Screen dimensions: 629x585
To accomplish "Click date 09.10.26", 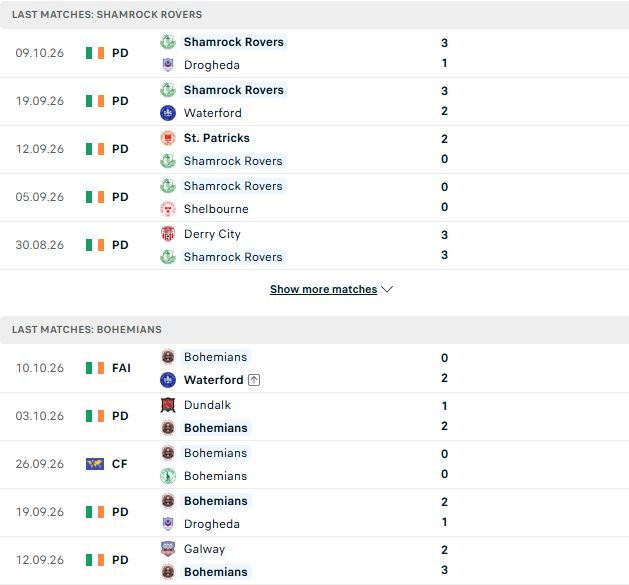I will pyautogui.click(x=40, y=53).
